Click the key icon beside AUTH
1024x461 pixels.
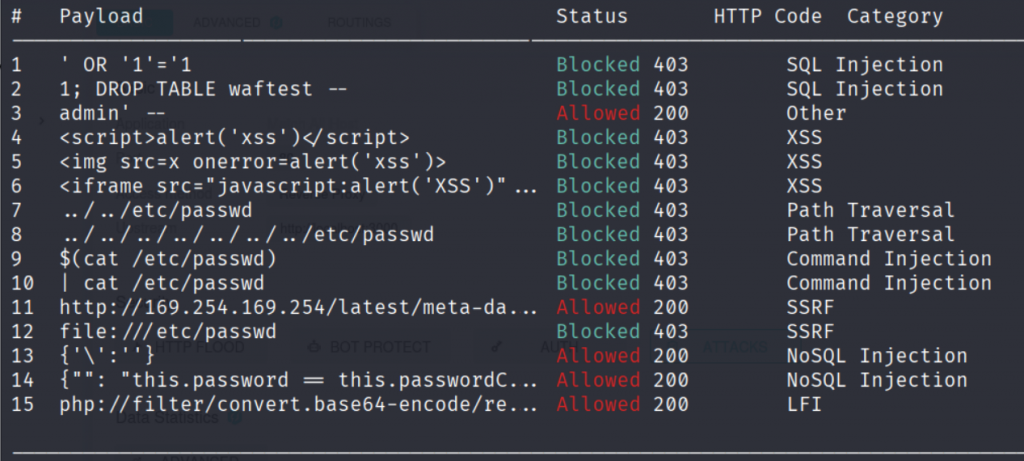[497, 347]
